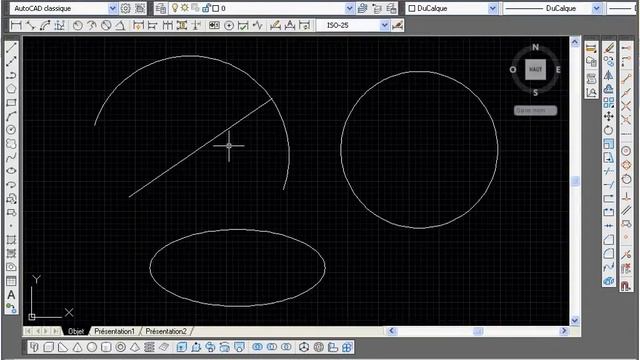
Task: Click horizontal scrollbar left arrow
Action: coord(391,331)
